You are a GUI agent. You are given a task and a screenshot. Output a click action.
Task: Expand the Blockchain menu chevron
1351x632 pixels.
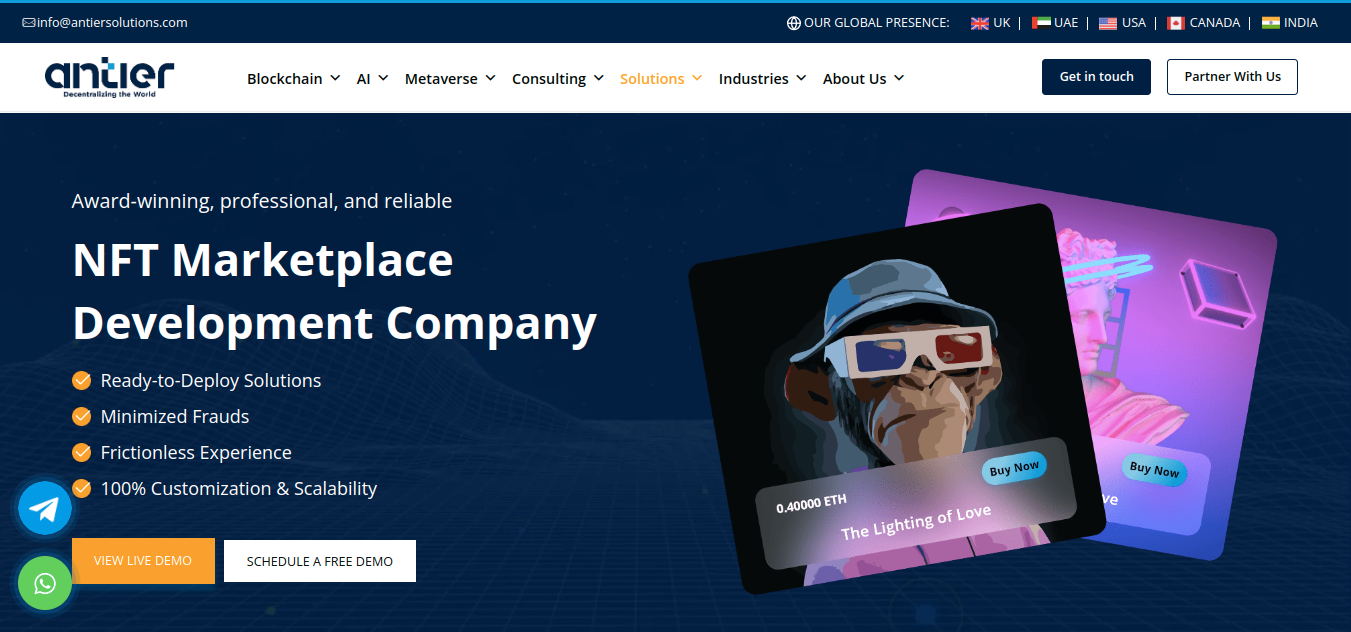click(335, 78)
